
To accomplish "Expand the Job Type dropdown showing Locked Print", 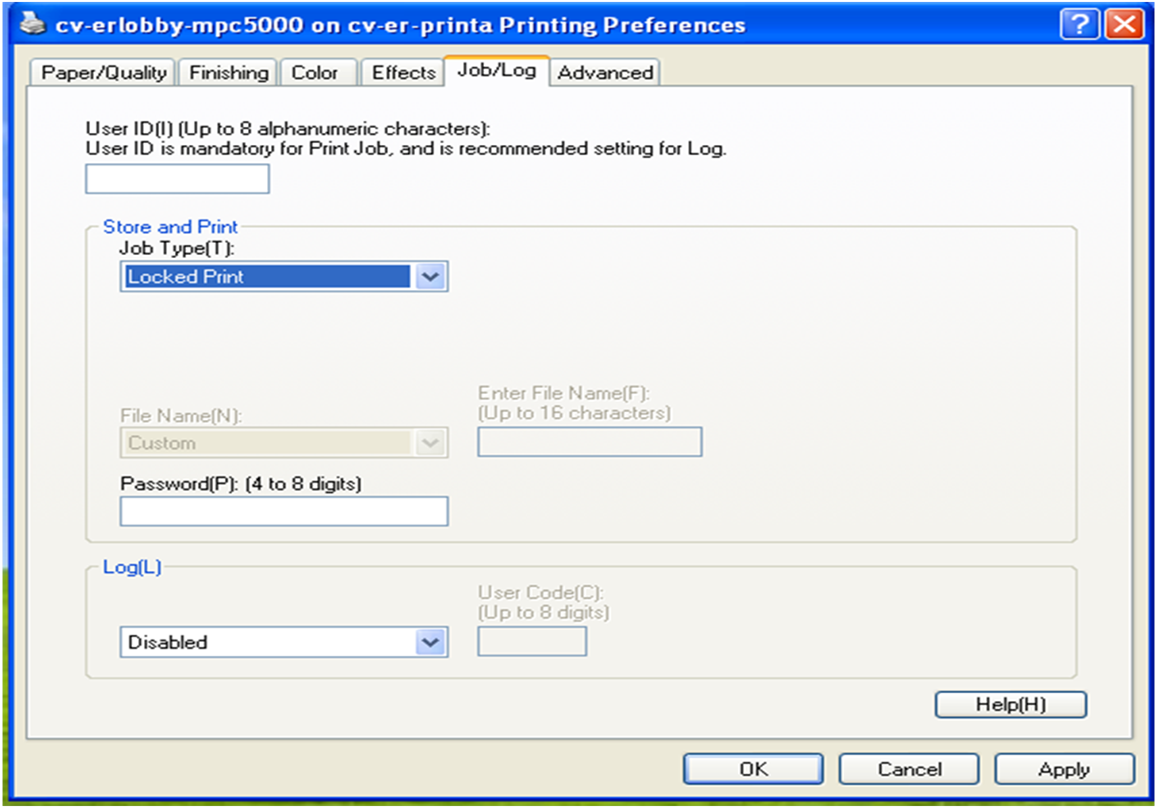I will [x=284, y=277].
